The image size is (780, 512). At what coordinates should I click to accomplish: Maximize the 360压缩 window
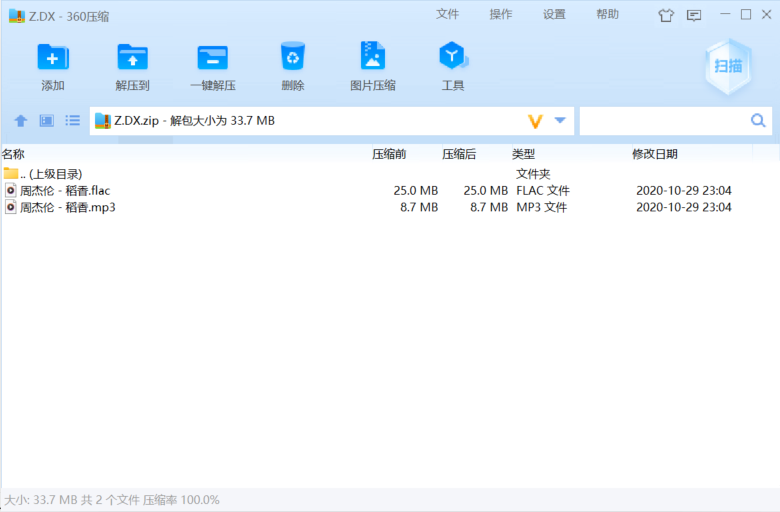746,14
